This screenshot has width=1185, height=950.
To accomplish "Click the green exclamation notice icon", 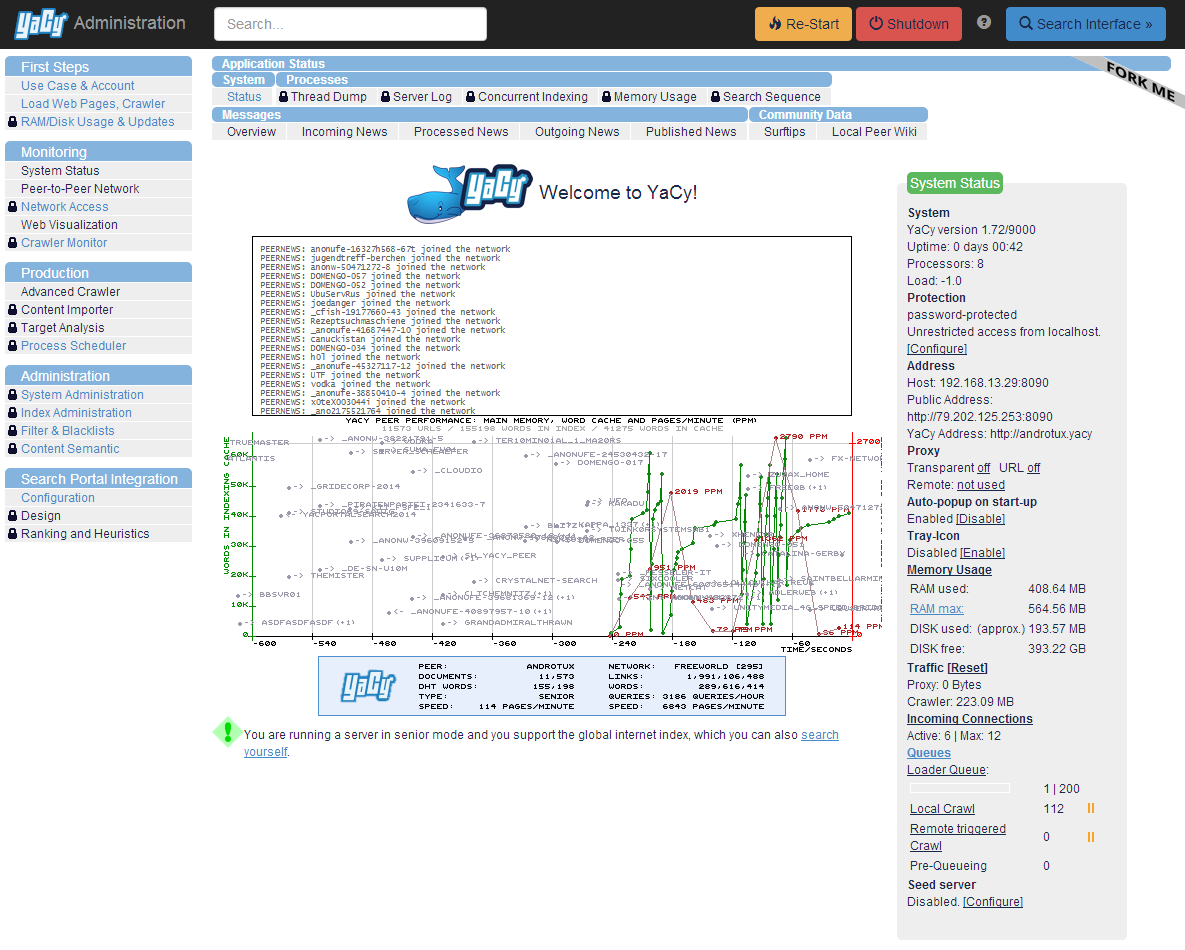I will pos(227,732).
